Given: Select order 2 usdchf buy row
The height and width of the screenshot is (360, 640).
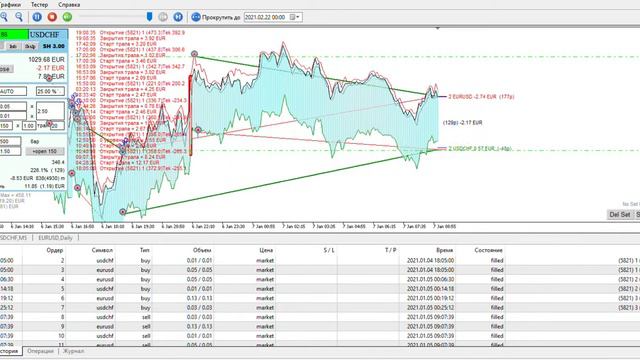Looking at the screenshot, I should click(x=320, y=260).
